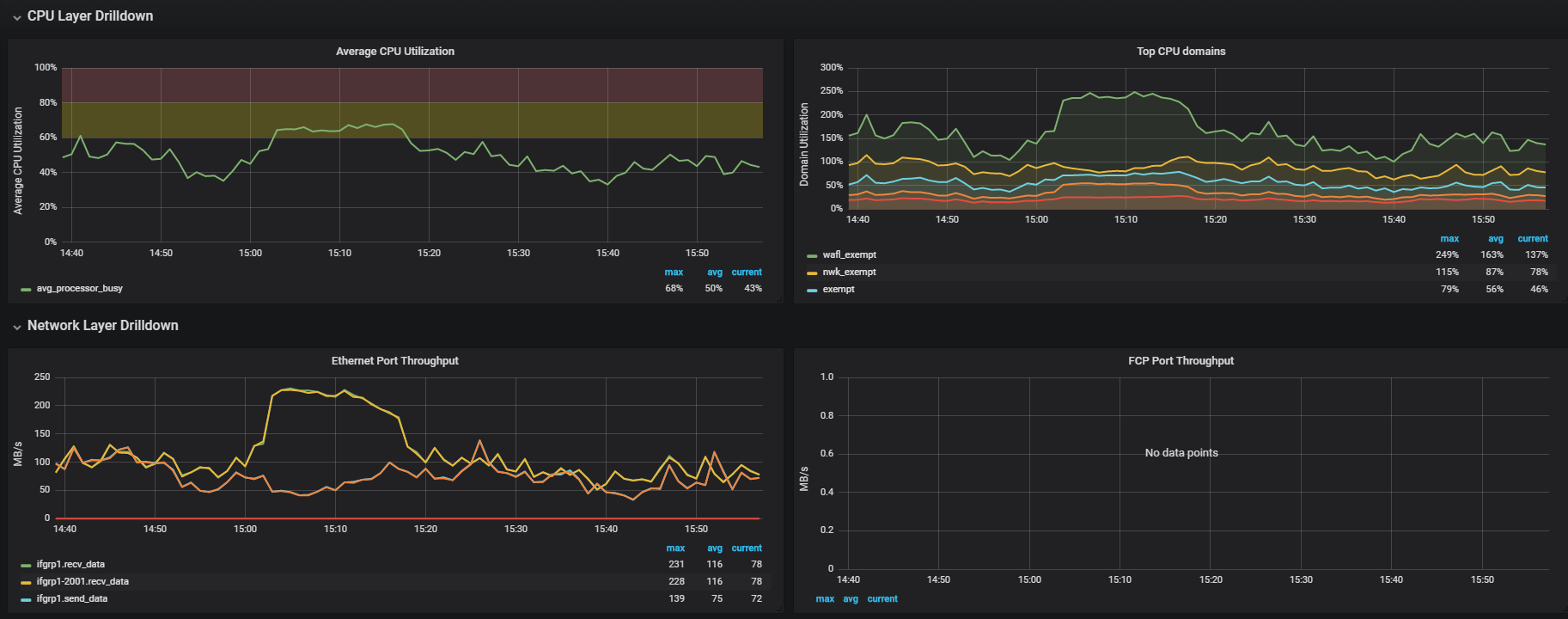Open the Top CPU domains panel title menu
The image size is (1568, 619).
click(x=1181, y=52)
